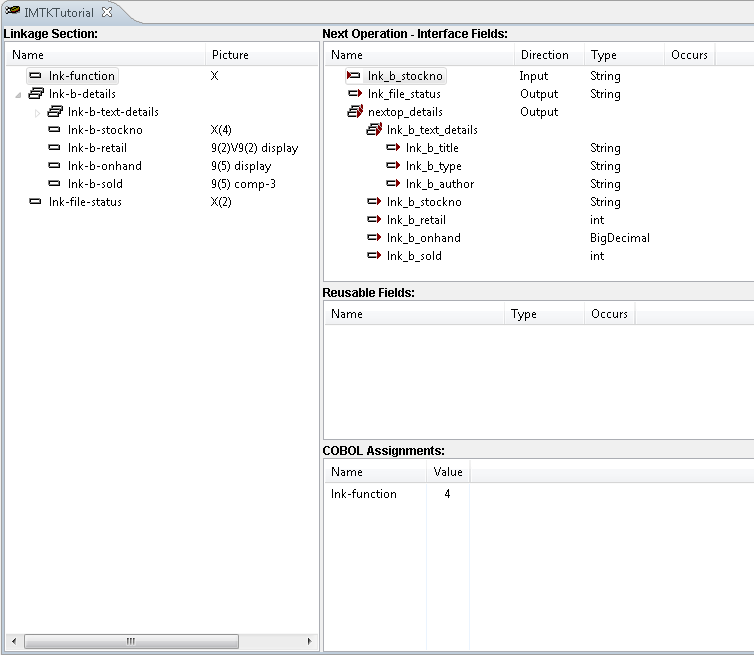Click the input arrow icon of Input lnk_b_stockno
The width and height of the screenshot is (754, 655).
(353, 76)
